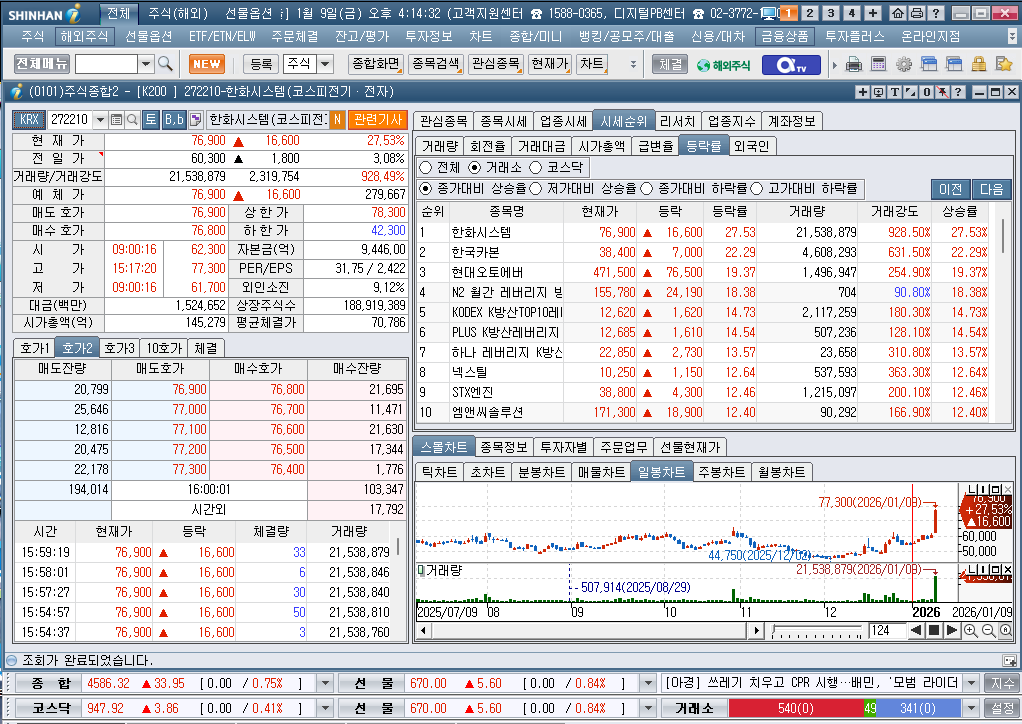Open the news ticker dropdown arrow

[972, 683]
